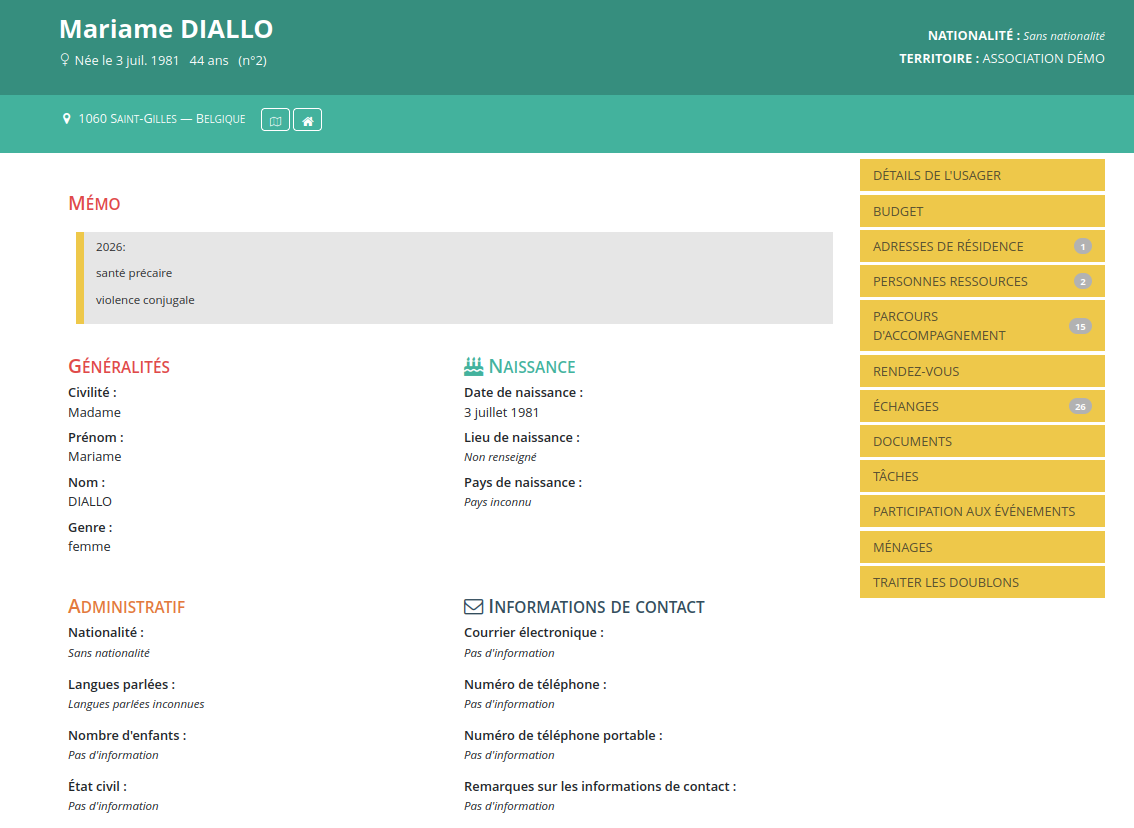Open the Documents menu item
Image resolution: width=1134 pixels, height=828 pixels.
981,441
